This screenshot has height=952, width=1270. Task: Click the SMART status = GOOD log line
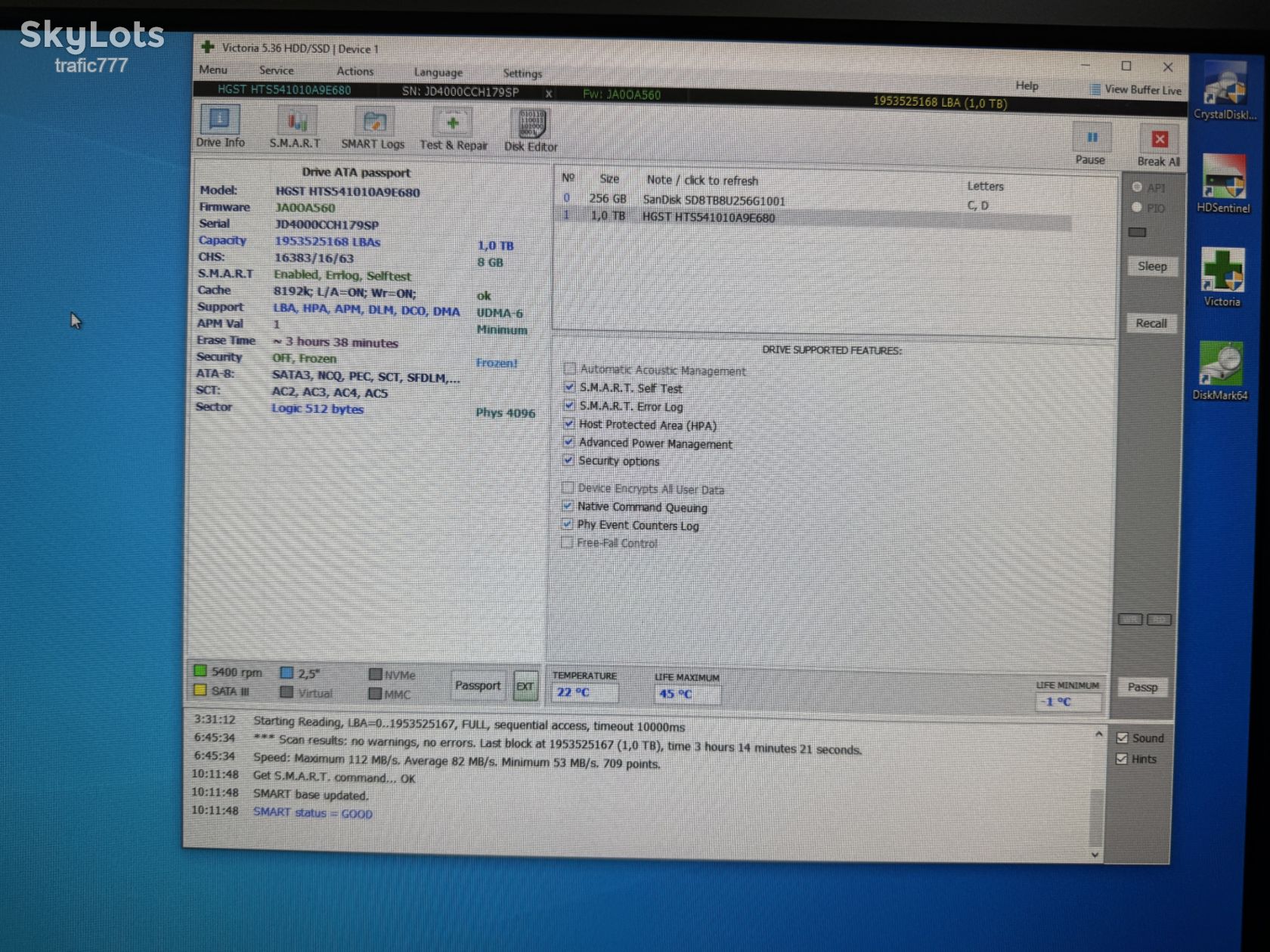(x=313, y=813)
